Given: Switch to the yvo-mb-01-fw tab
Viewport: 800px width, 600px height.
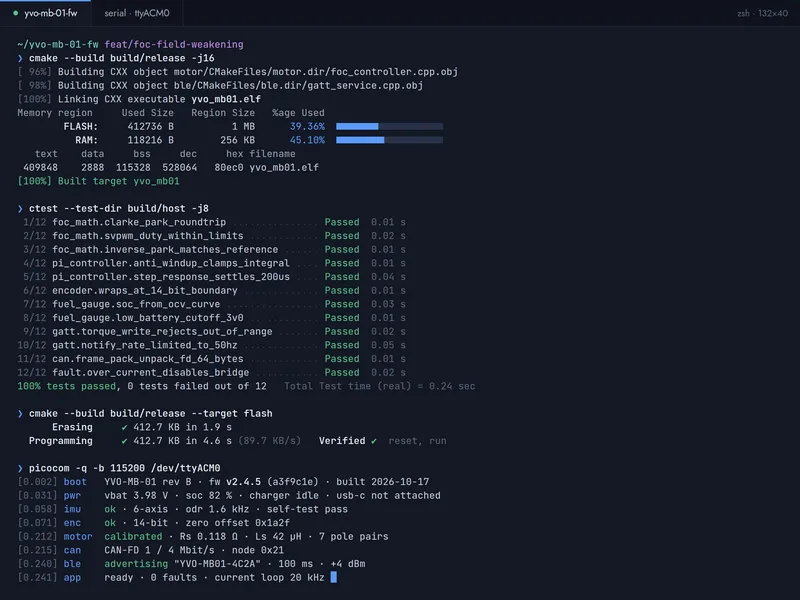Looking at the screenshot, I should [45, 13].
